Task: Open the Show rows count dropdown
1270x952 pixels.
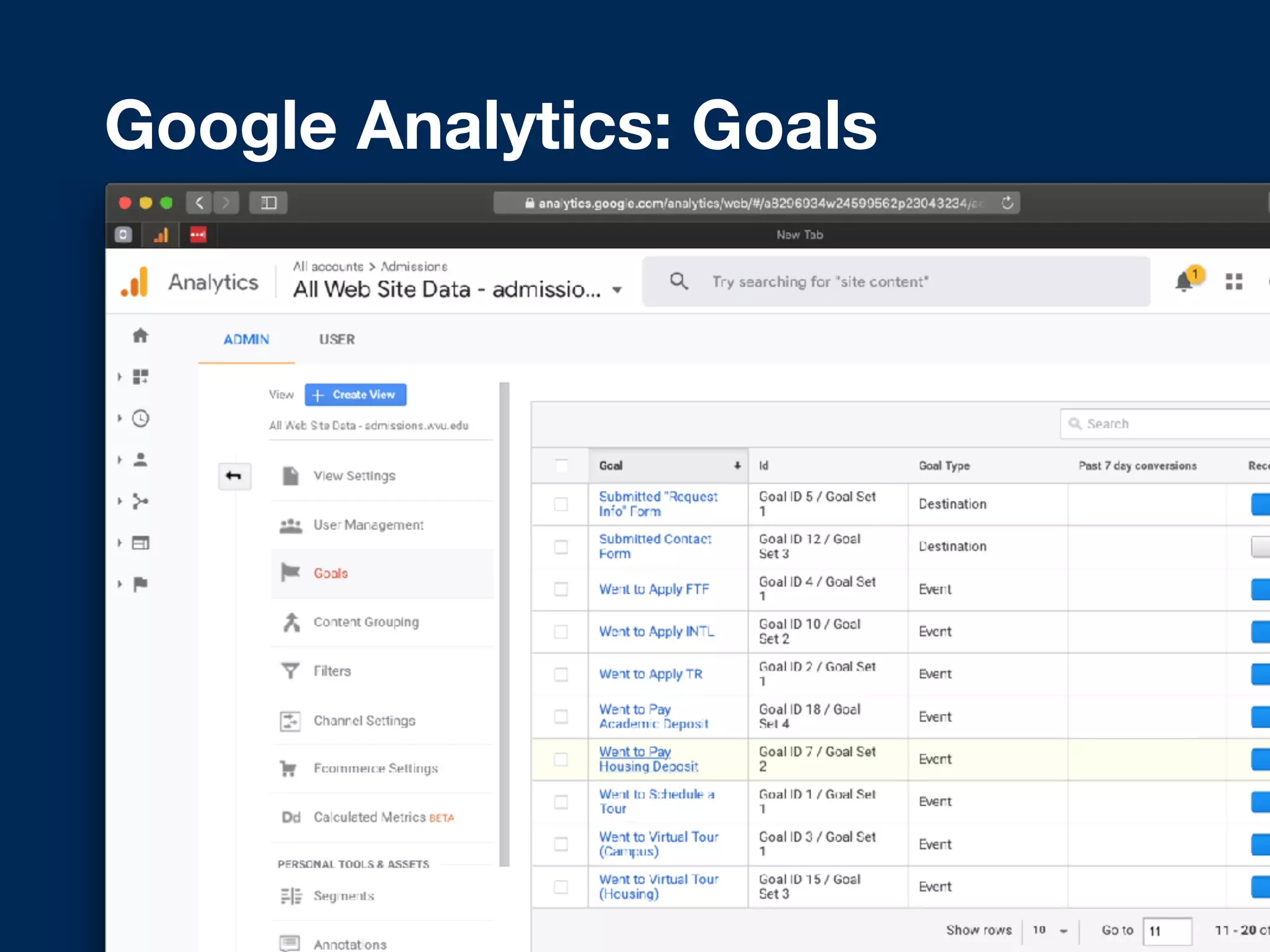Action: point(1050,930)
